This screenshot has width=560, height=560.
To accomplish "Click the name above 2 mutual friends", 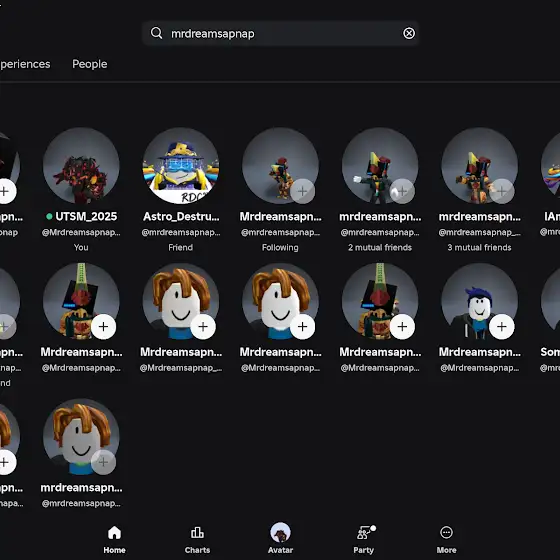I will (380, 216).
